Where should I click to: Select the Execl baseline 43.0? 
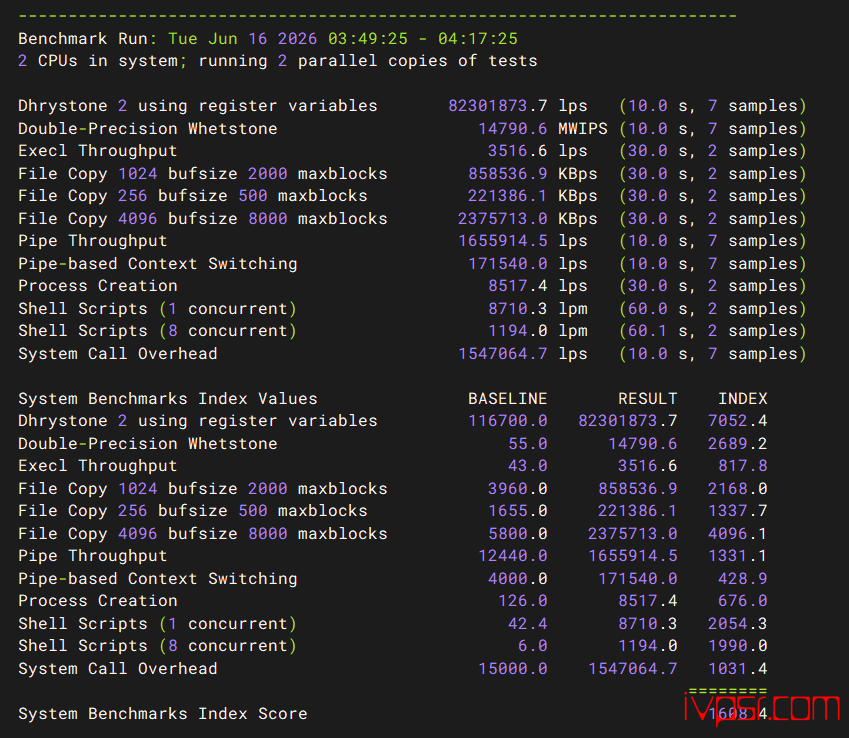coord(527,466)
